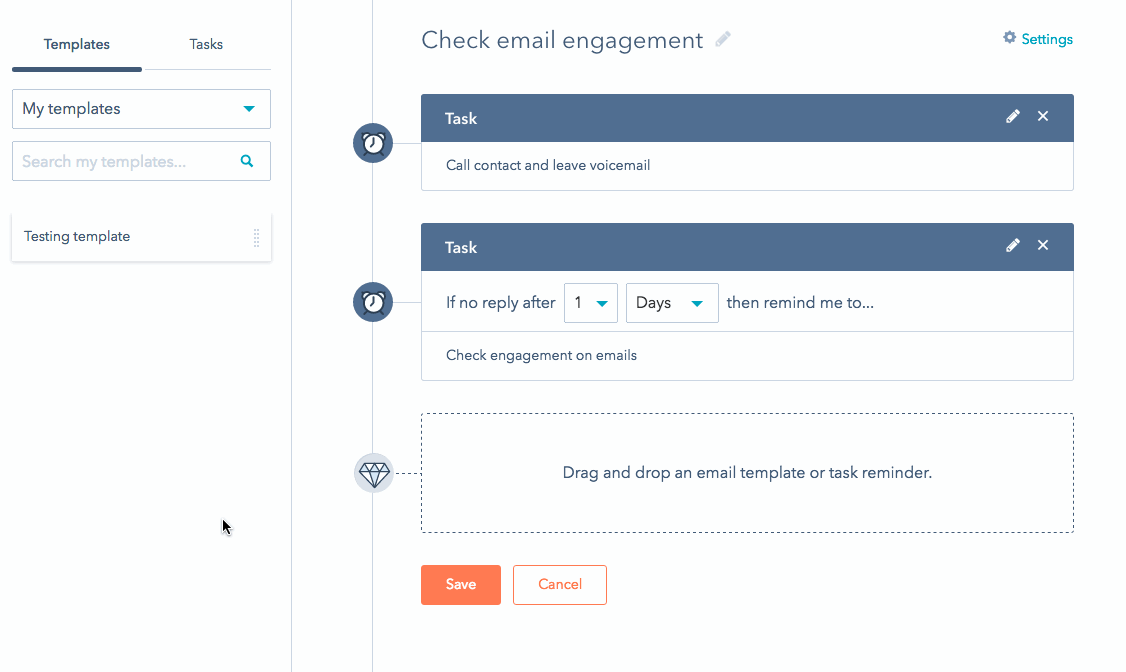Click the 'Call contact and leave voicemail' text
Screen dimensions: 1126x672
coord(548,165)
